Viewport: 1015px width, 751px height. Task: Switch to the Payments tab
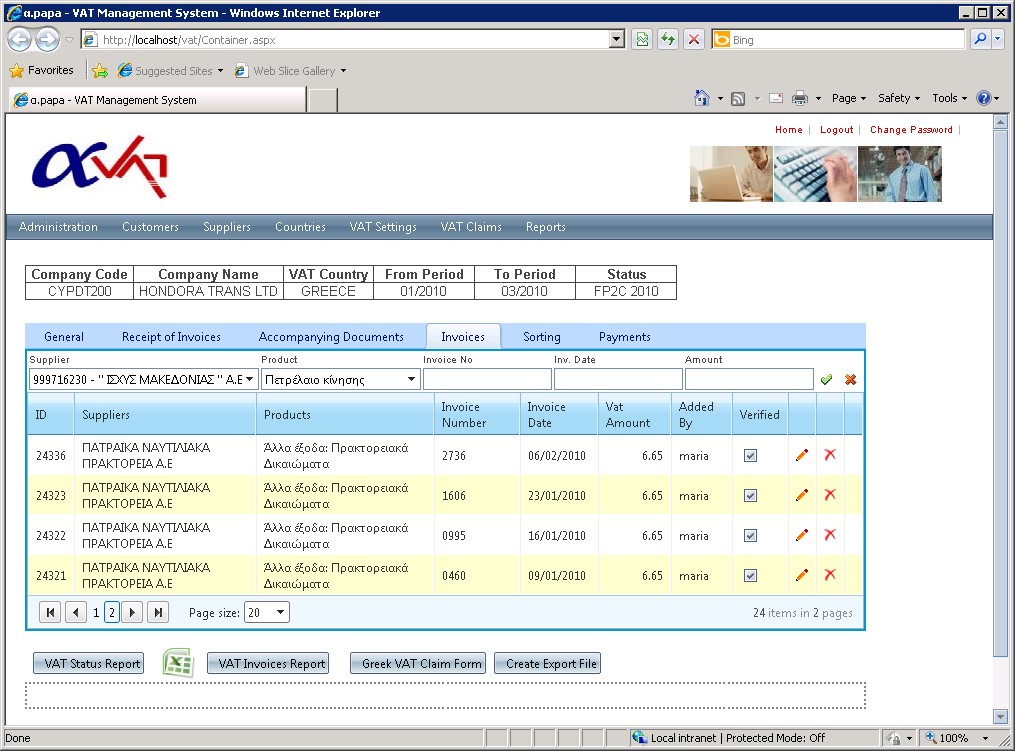pos(624,337)
